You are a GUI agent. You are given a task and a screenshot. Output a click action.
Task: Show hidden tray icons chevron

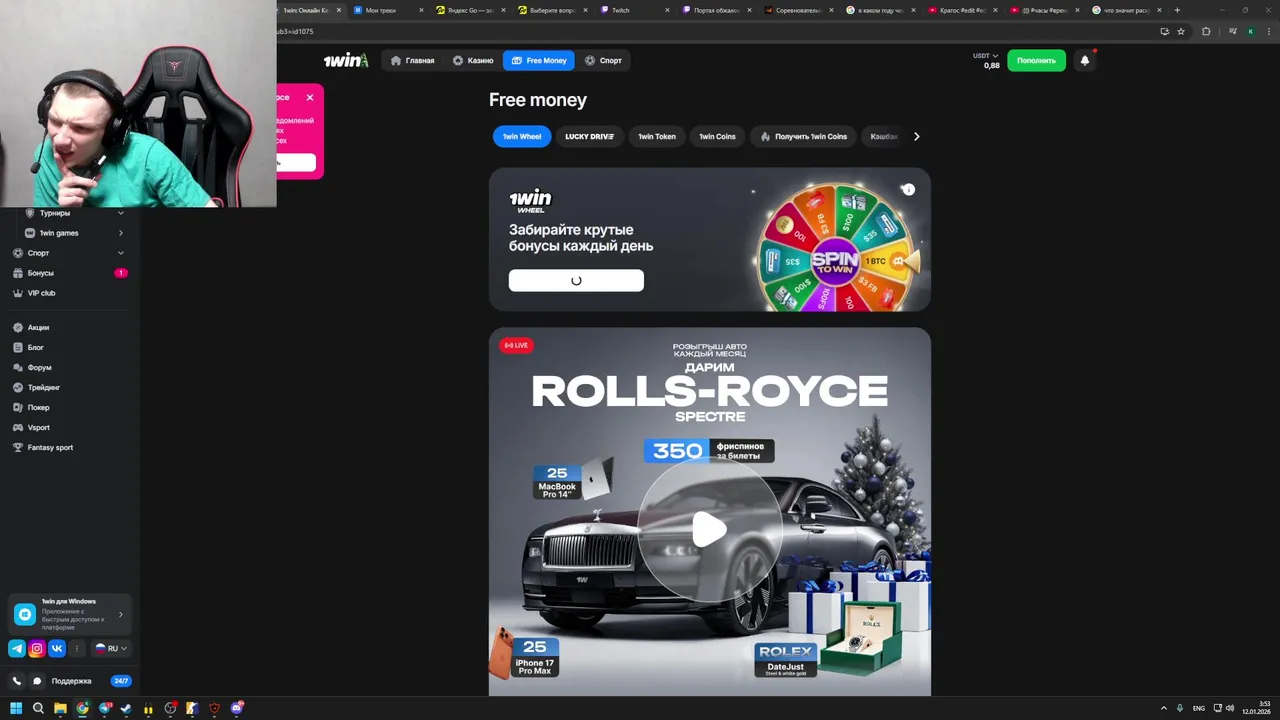pos(1165,708)
